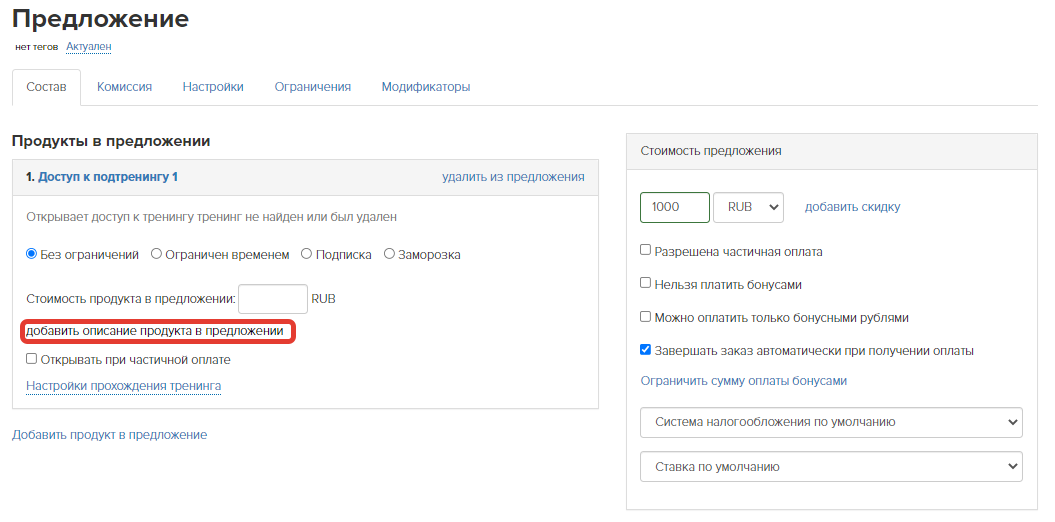Open the Модификаторы tab
This screenshot has width=1055, height=522.
(426, 87)
